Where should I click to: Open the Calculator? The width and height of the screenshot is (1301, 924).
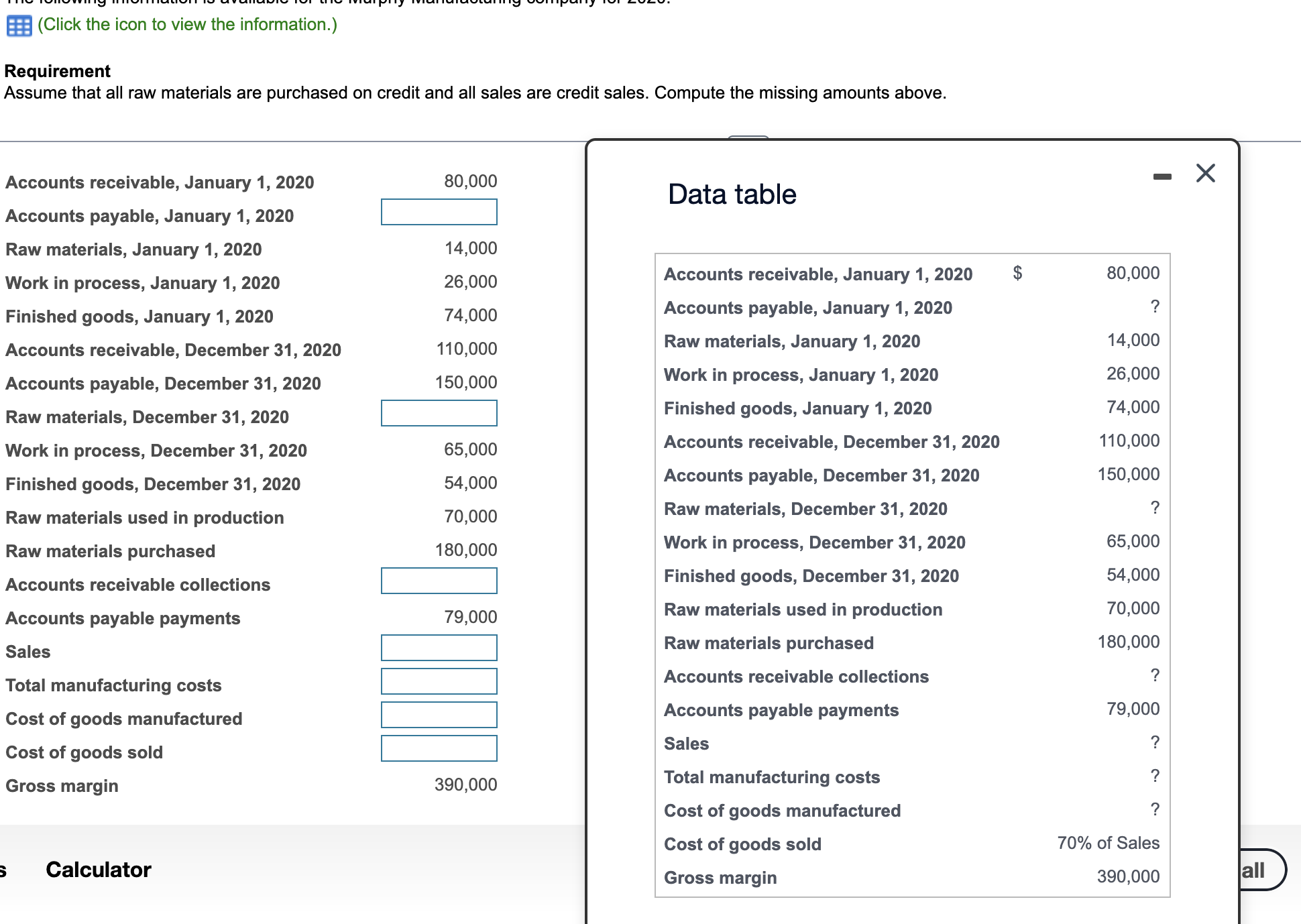pyautogui.click(x=98, y=870)
